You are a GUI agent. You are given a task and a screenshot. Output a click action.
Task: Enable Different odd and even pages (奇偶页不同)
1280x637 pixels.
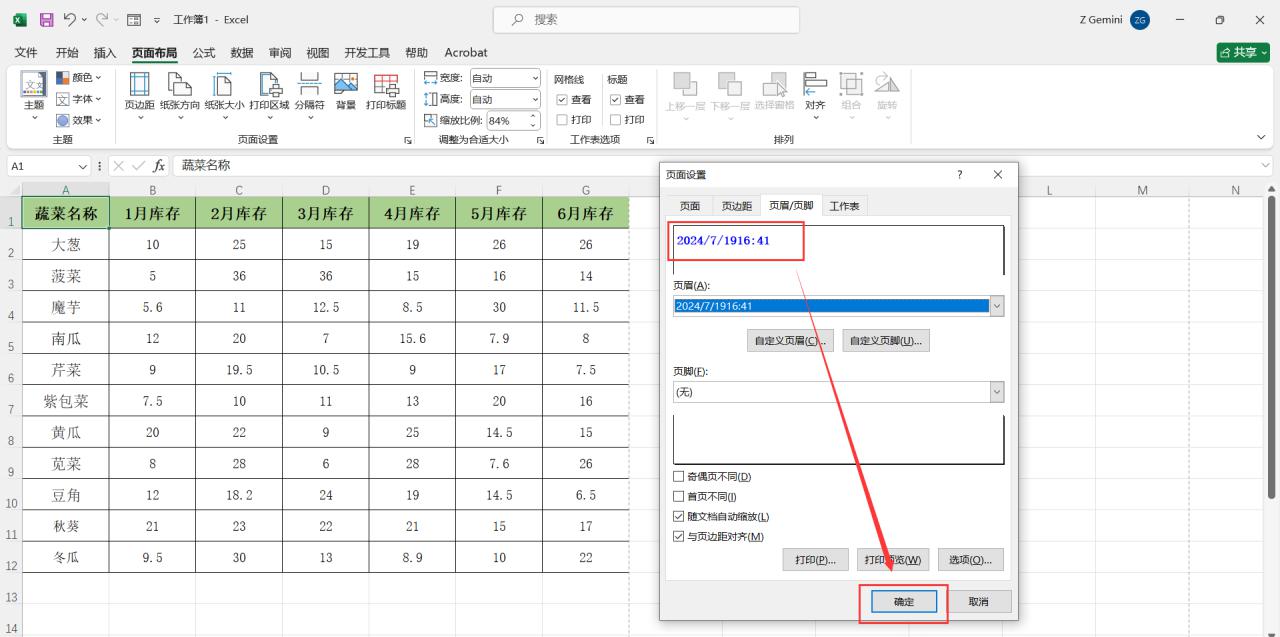[x=680, y=477]
